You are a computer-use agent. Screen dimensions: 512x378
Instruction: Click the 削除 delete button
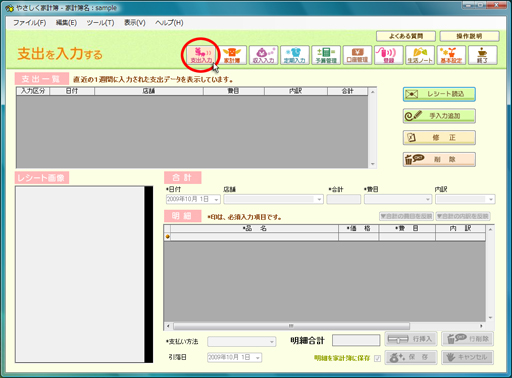point(439,159)
